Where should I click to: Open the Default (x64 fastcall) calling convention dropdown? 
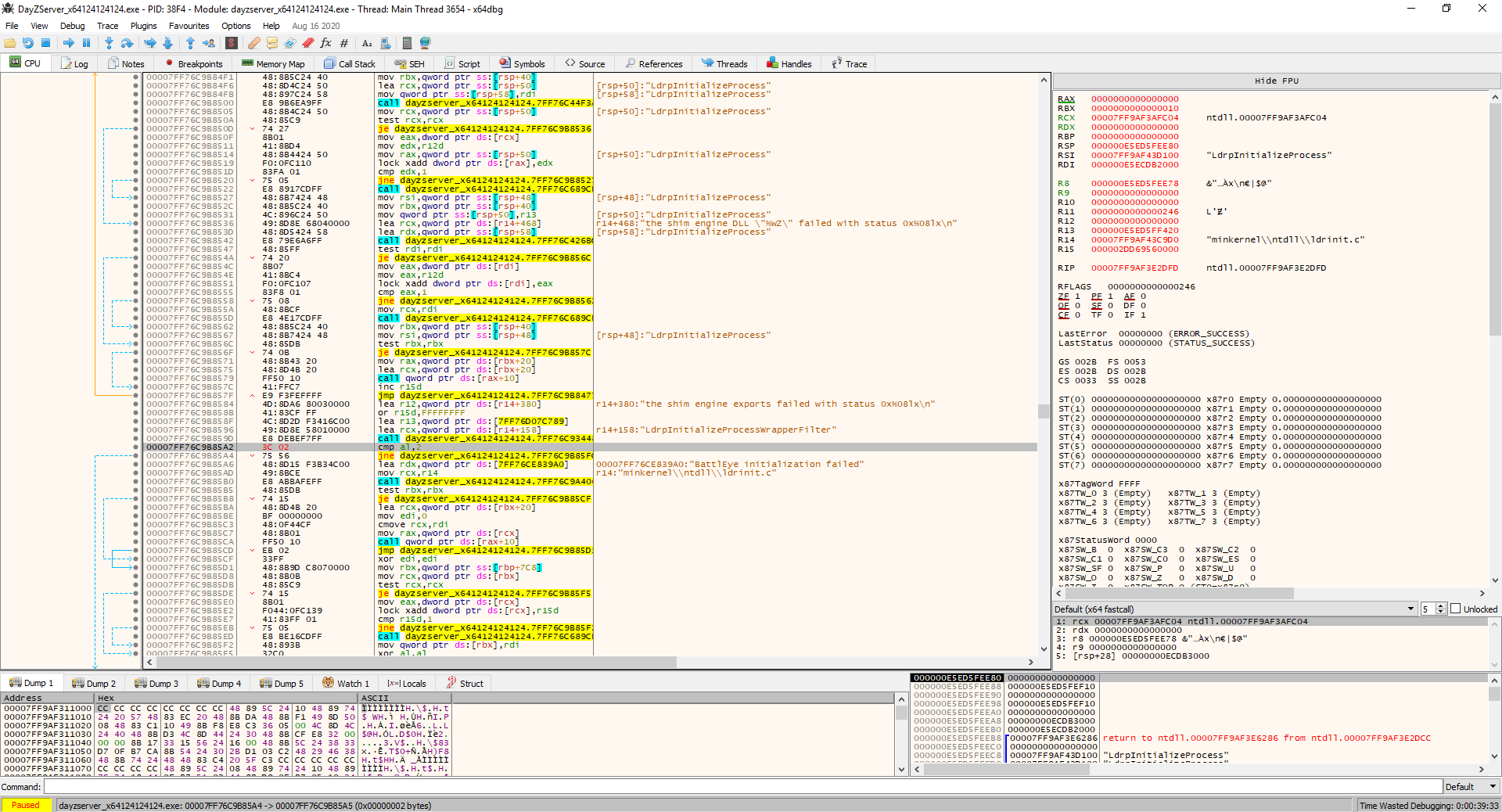pyautogui.click(x=1410, y=609)
